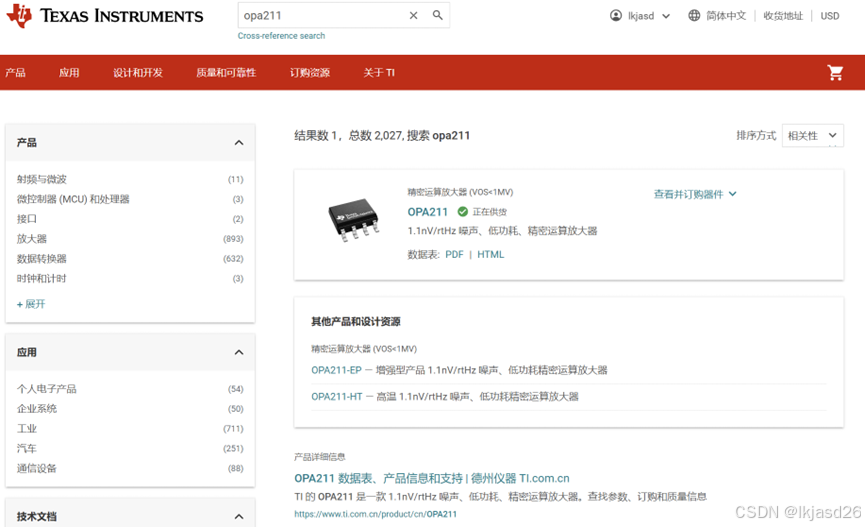This screenshot has width=865, height=527.
Task: Open the lkjasd account dropdown
Action: pos(640,15)
